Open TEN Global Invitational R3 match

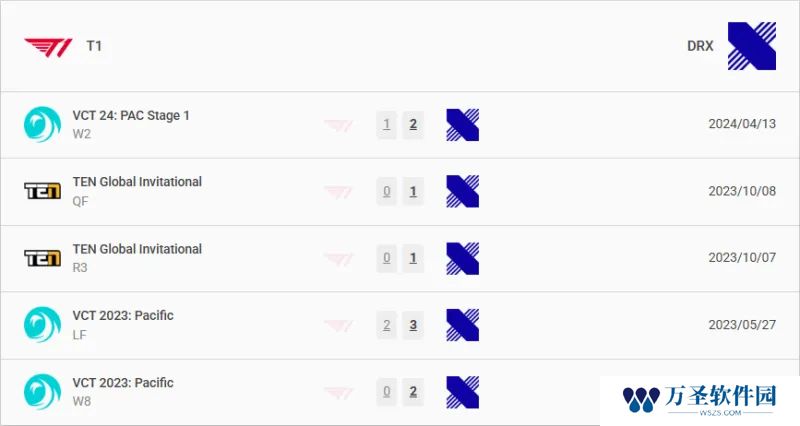tap(137, 249)
